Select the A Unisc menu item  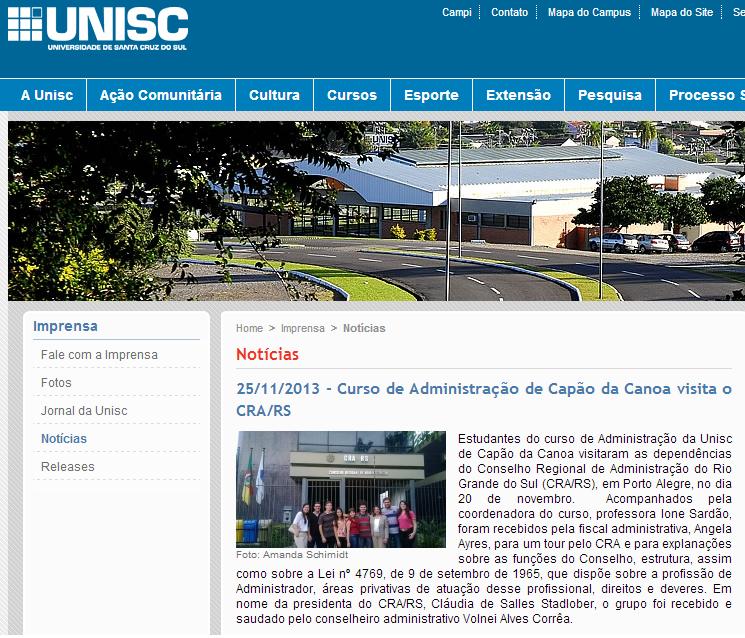coord(47,95)
